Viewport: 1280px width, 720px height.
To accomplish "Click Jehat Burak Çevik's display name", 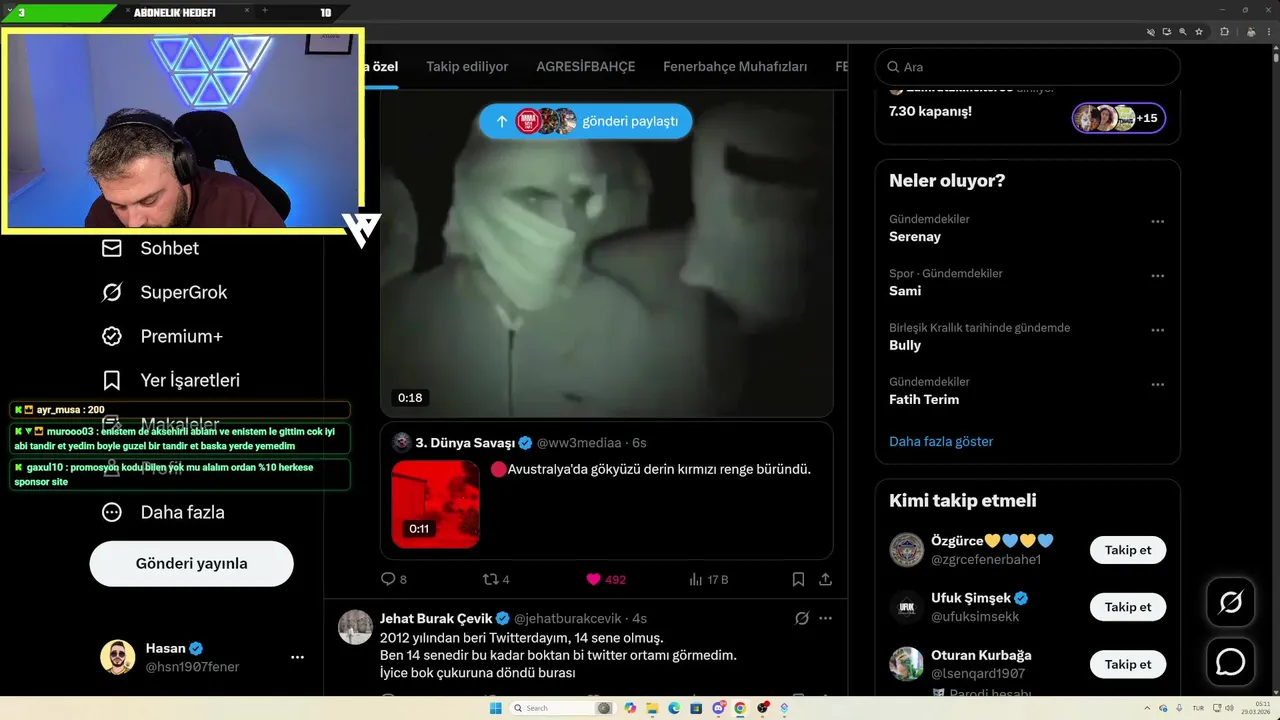I will [436, 618].
